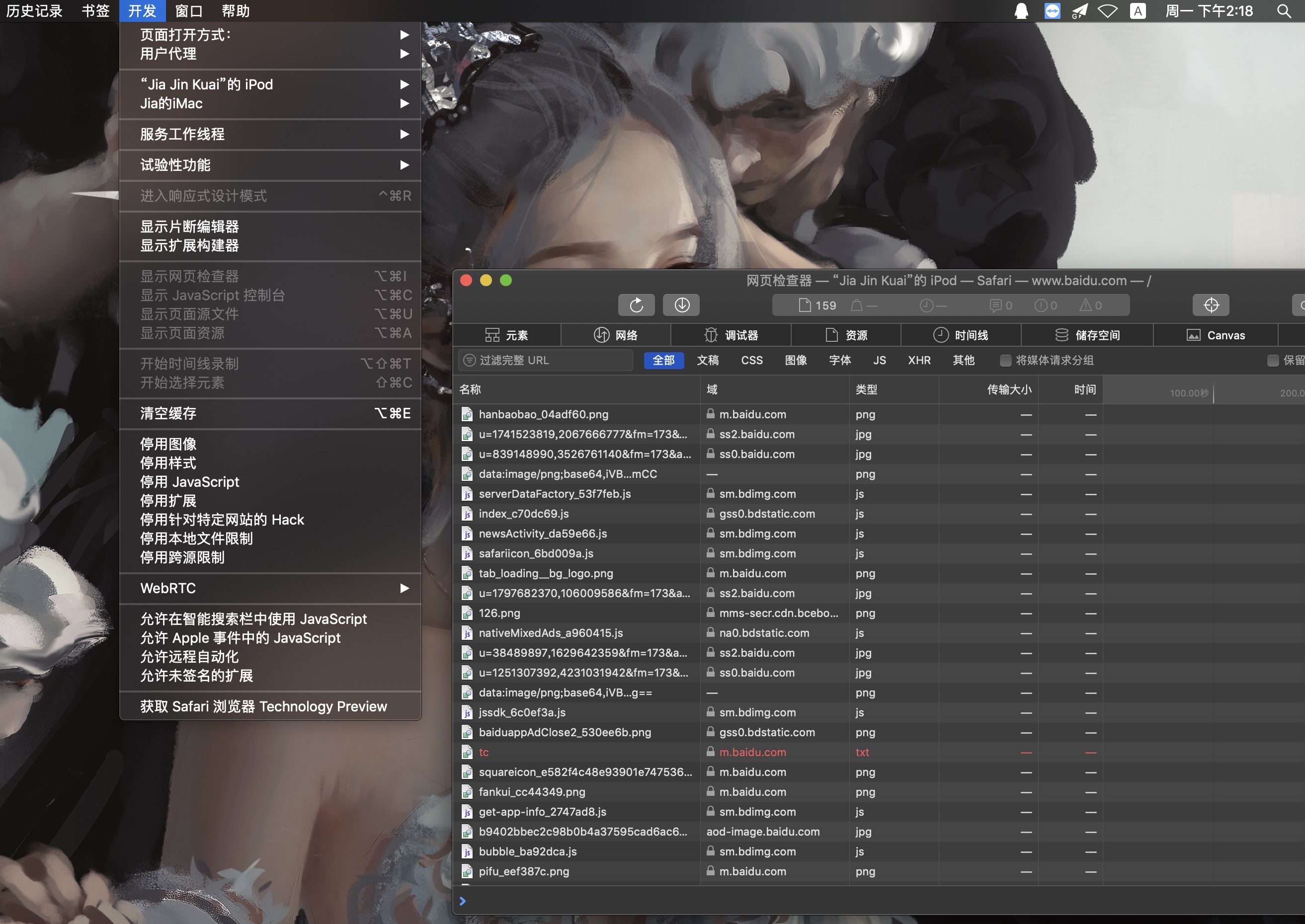
Task: Filter requests by Documents
Action: pos(708,361)
